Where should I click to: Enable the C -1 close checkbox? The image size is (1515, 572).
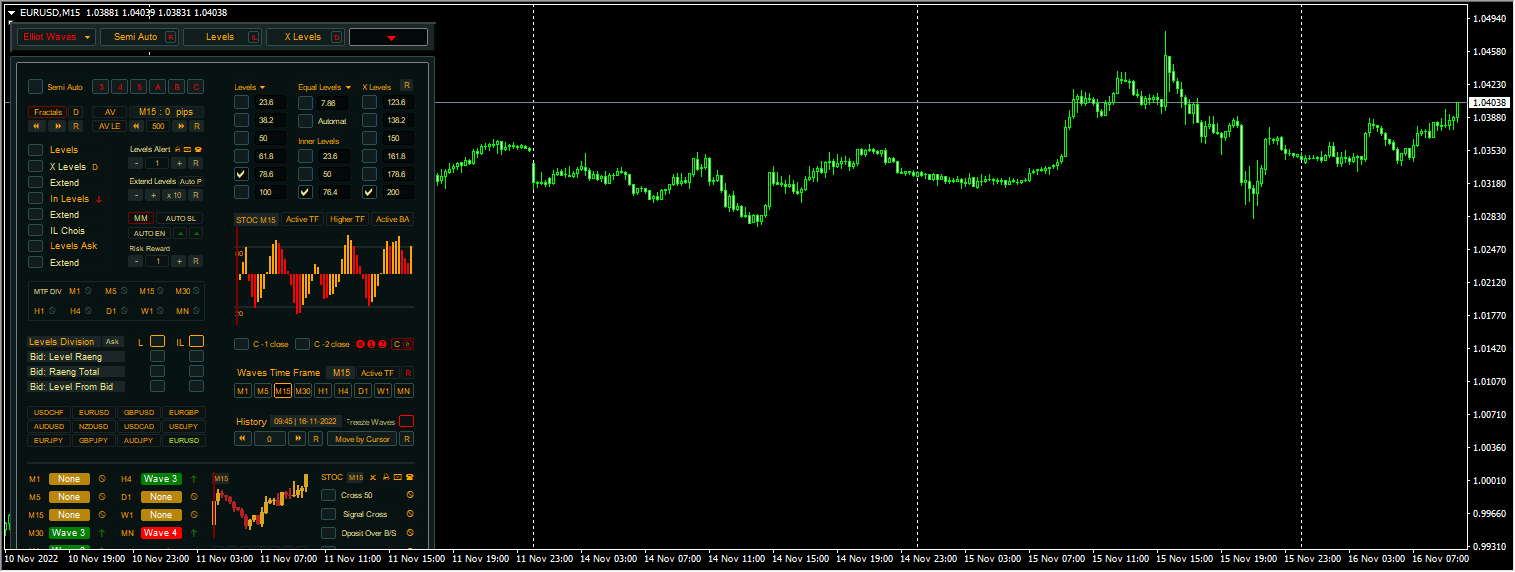click(x=241, y=344)
